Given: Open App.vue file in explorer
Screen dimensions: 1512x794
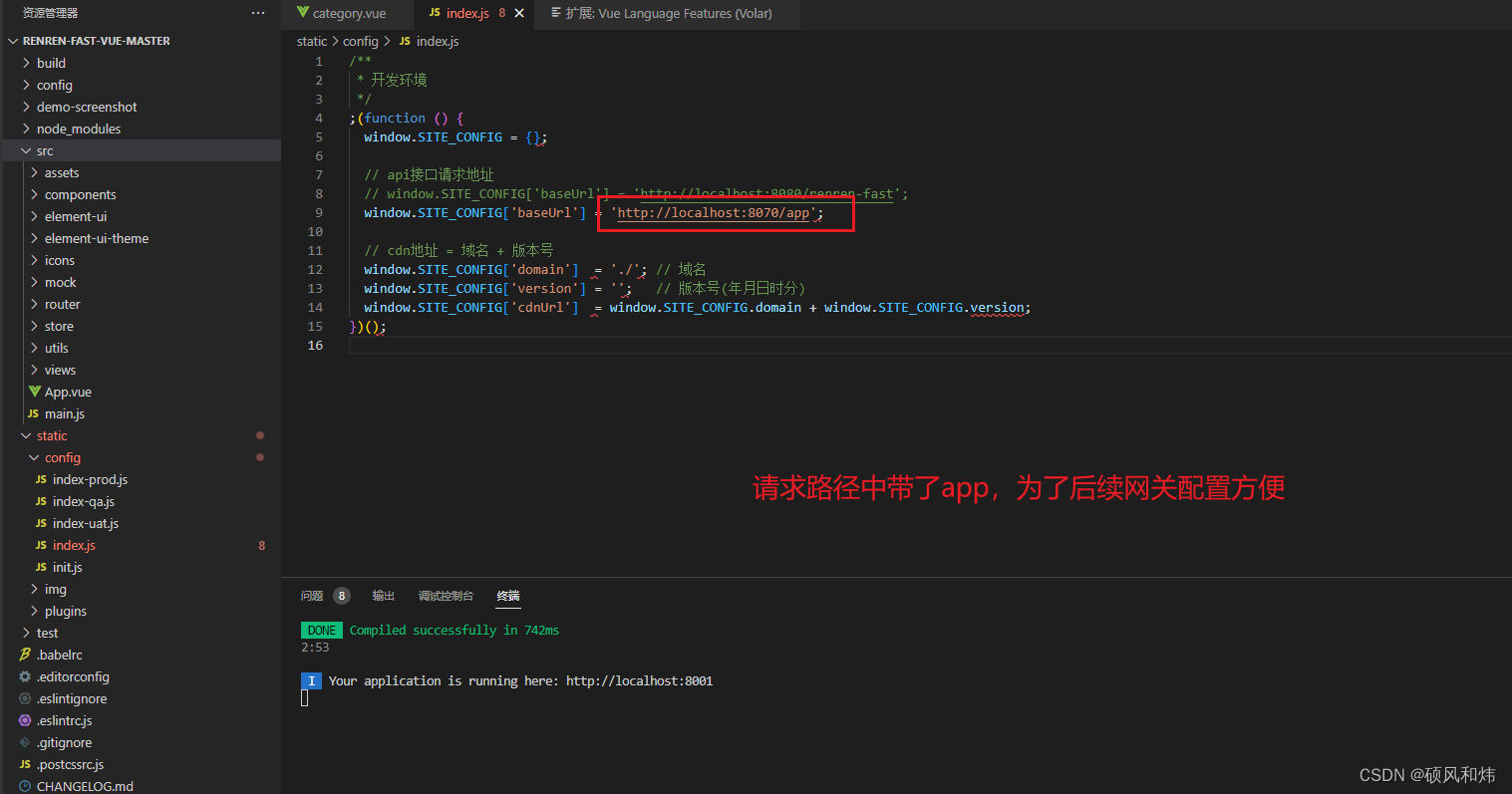Looking at the screenshot, I should tap(68, 392).
